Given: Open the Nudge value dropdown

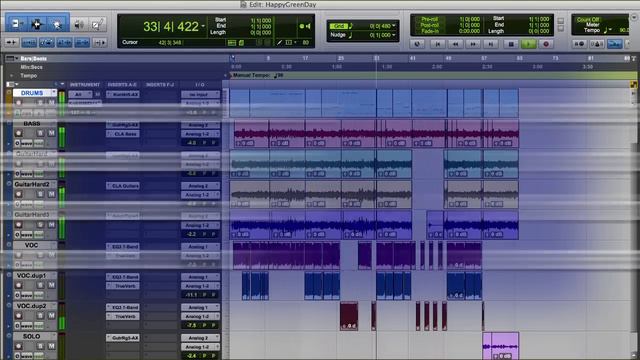Looking at the screenshot, I should pos(393,35).
